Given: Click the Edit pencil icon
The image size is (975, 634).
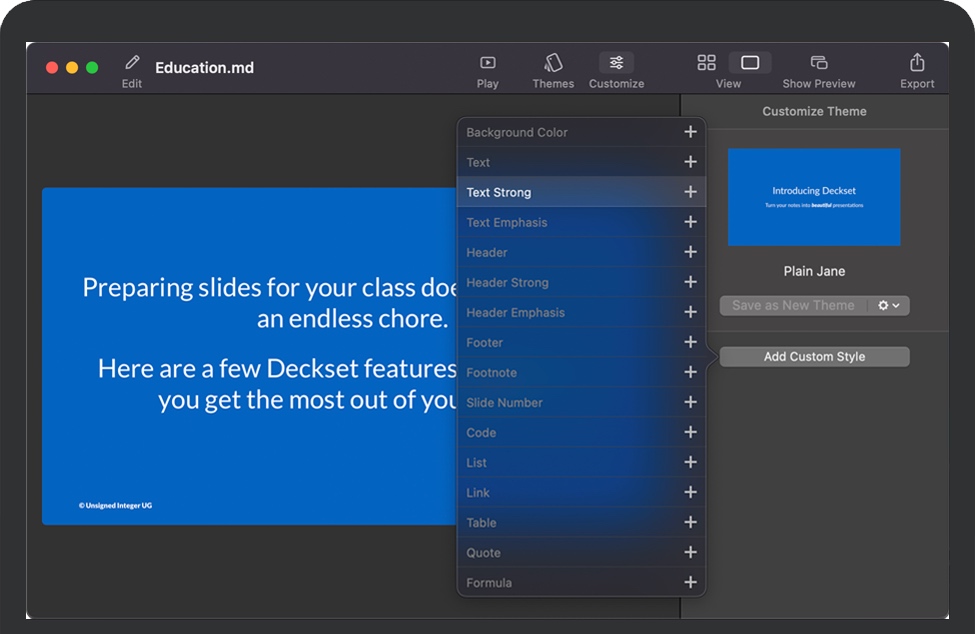Looking at the screenshot, I should coord(132,63).
